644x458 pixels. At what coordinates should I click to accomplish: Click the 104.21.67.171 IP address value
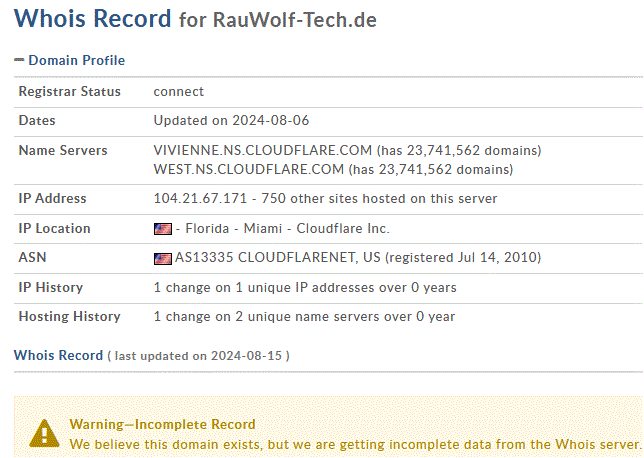[x=200, y=198]
